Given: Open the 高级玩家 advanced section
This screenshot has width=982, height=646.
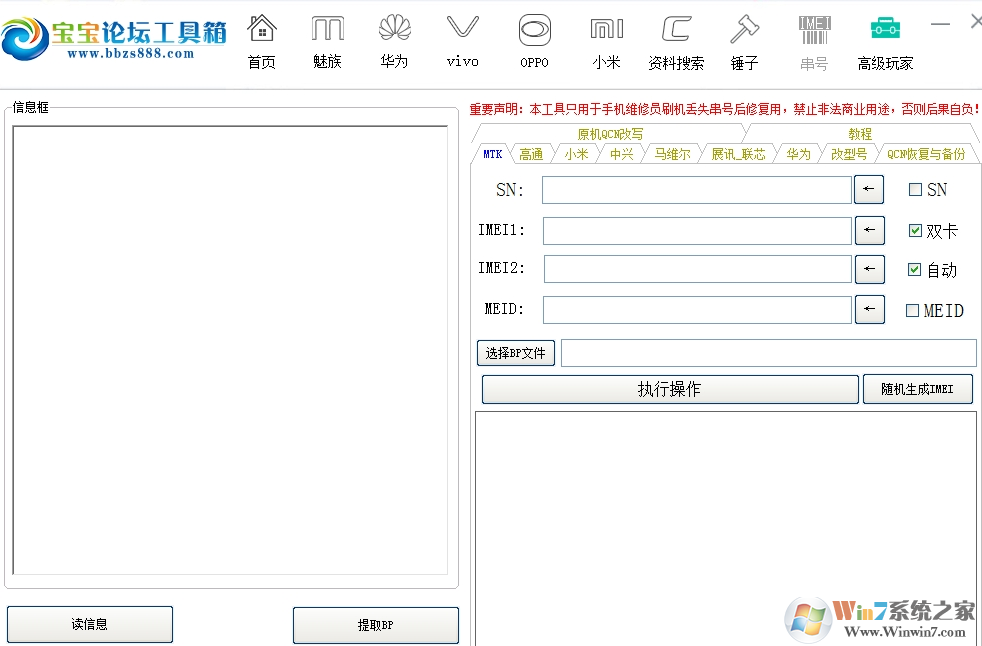Looking at the screenshot, I should coord(884,40).
